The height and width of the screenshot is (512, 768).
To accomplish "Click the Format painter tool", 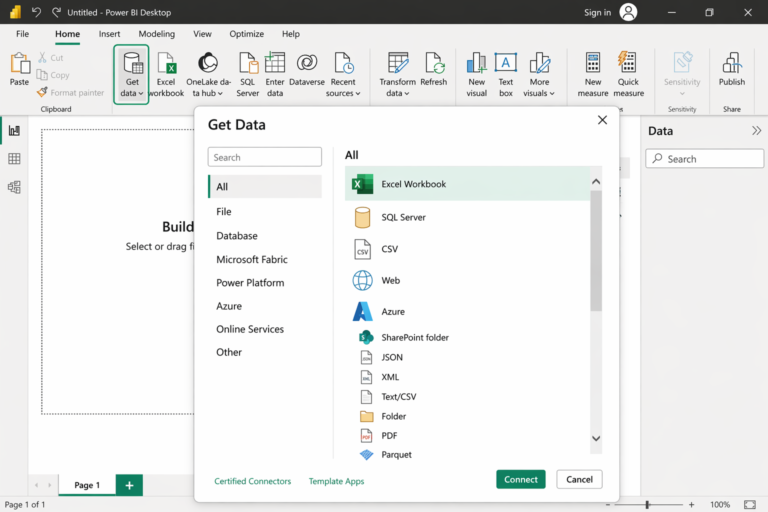I will tap(71, 93).
